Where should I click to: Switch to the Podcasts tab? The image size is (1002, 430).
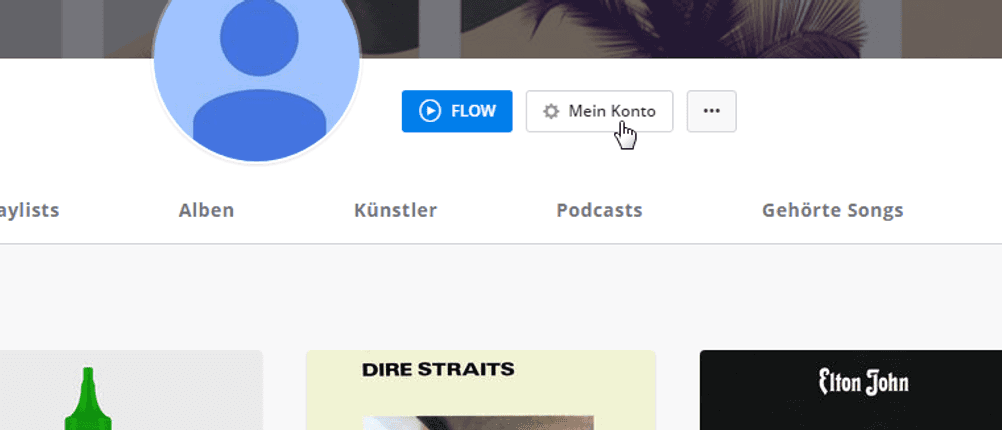pos(599,210)
